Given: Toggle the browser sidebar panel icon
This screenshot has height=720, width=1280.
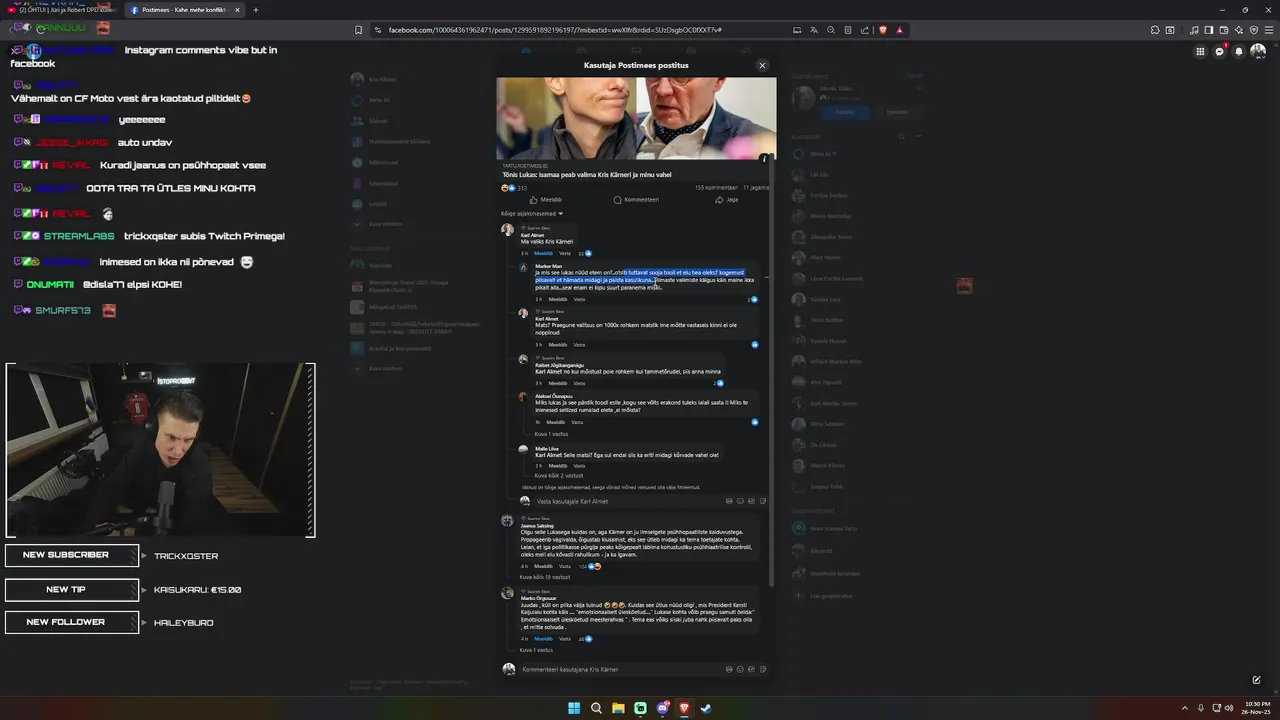Looking at the screenshot, I should pyautogui.click(x=1208, y=30).
